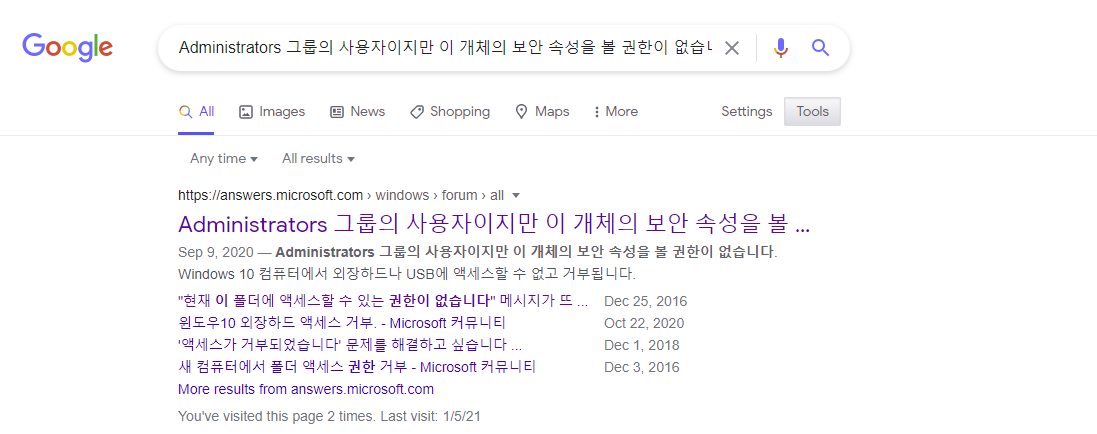Viewport: 1097px width, 434px height.
Task: Open the "현재 이 폴더에 액세스할 수 있는" sitelink
Action: (x=383, y=302)
